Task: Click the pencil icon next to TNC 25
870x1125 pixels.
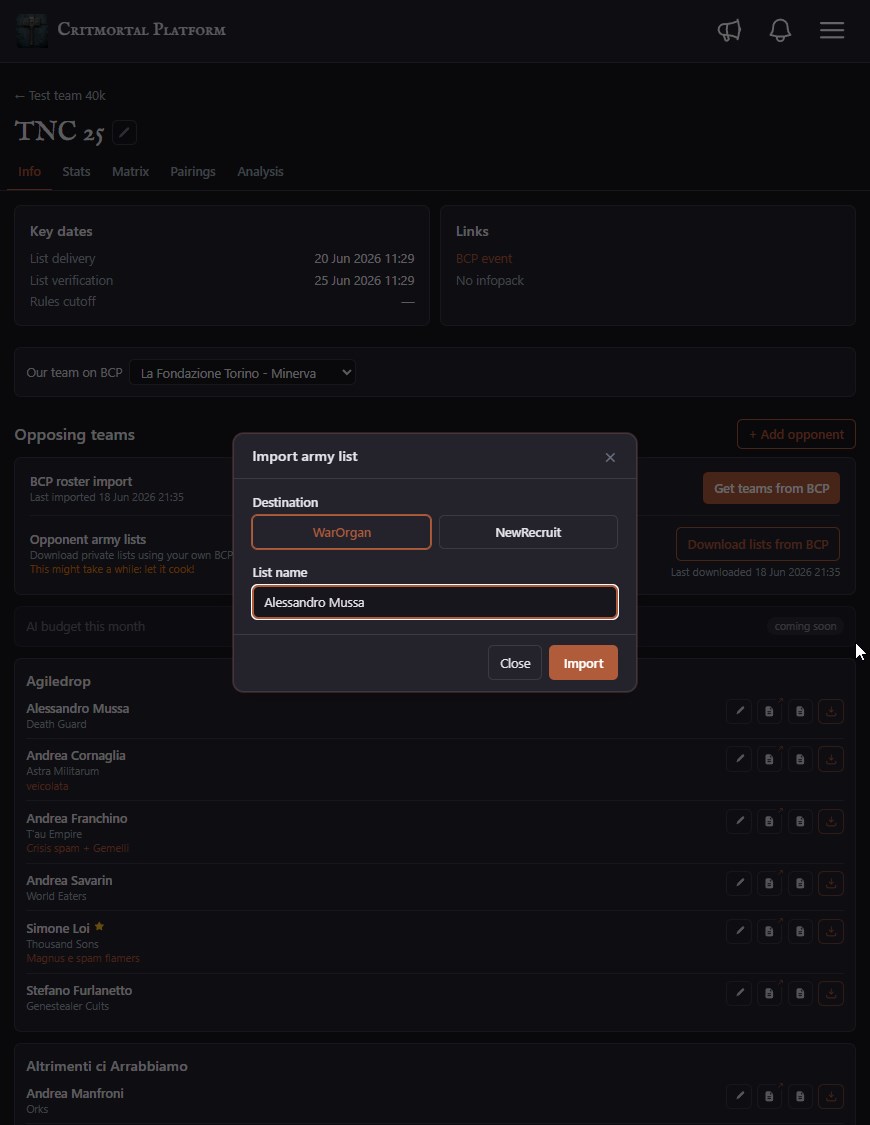Action: click(124, 132)
